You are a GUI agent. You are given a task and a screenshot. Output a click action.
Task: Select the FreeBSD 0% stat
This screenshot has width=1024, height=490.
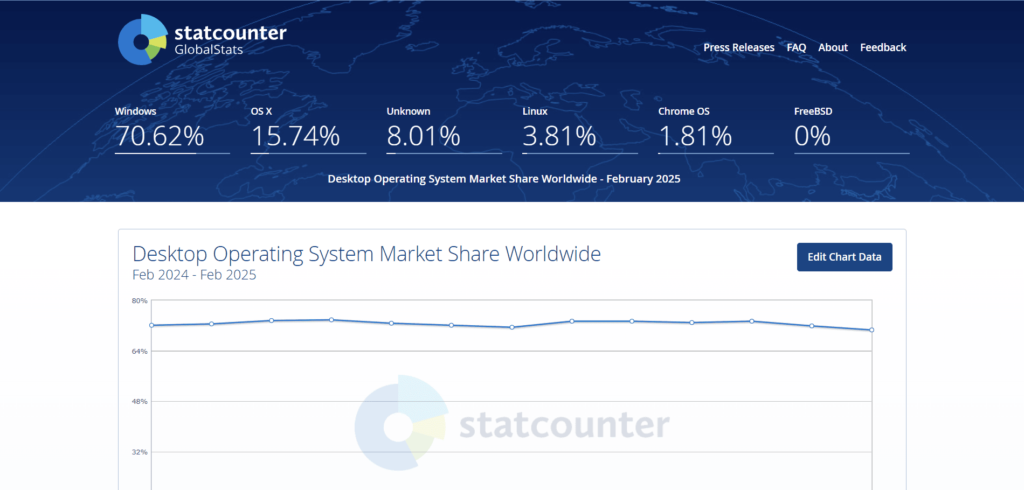tap(852, 130)
